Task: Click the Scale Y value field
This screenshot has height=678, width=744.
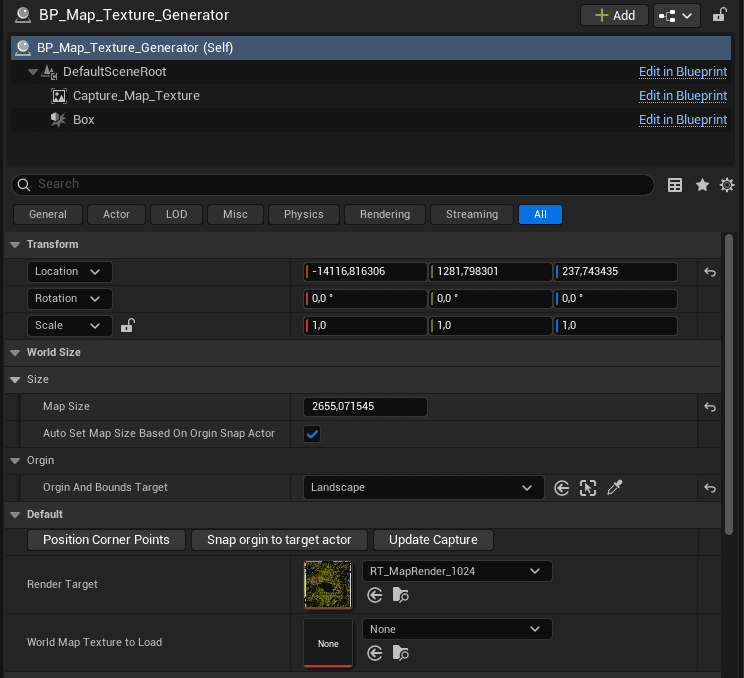Action: click(490, 326)
